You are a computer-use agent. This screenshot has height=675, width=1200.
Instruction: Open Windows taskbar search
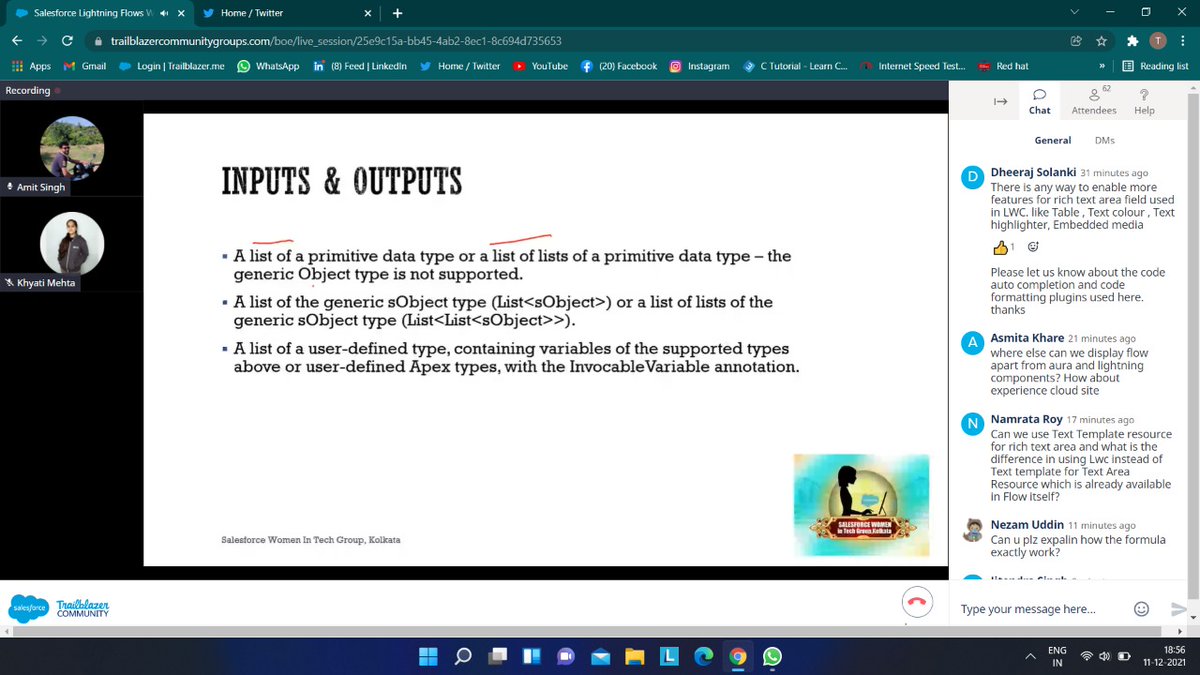[x=463, y=656]
